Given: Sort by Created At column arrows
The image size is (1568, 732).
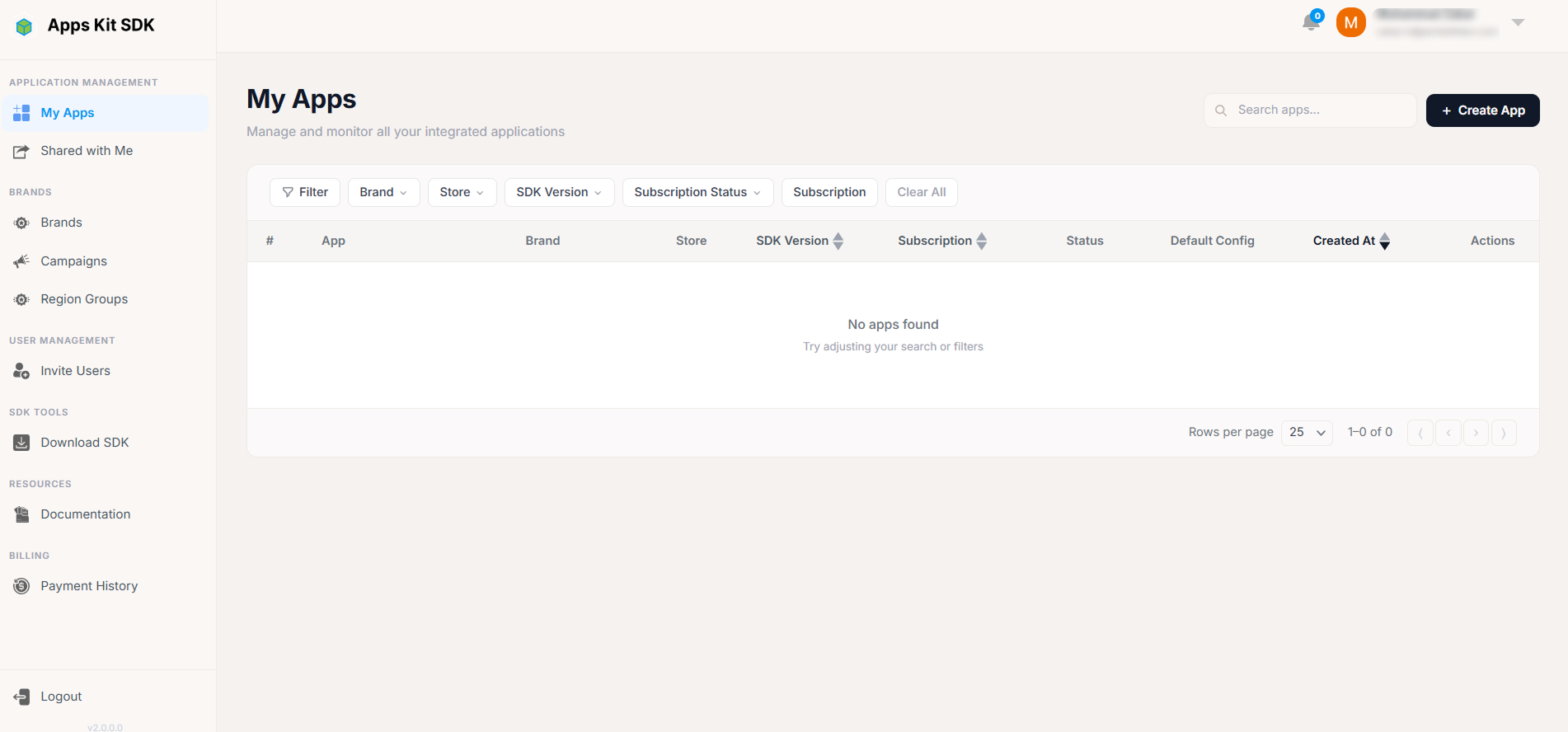Looking at the screenshot, I should (1385, 241).
